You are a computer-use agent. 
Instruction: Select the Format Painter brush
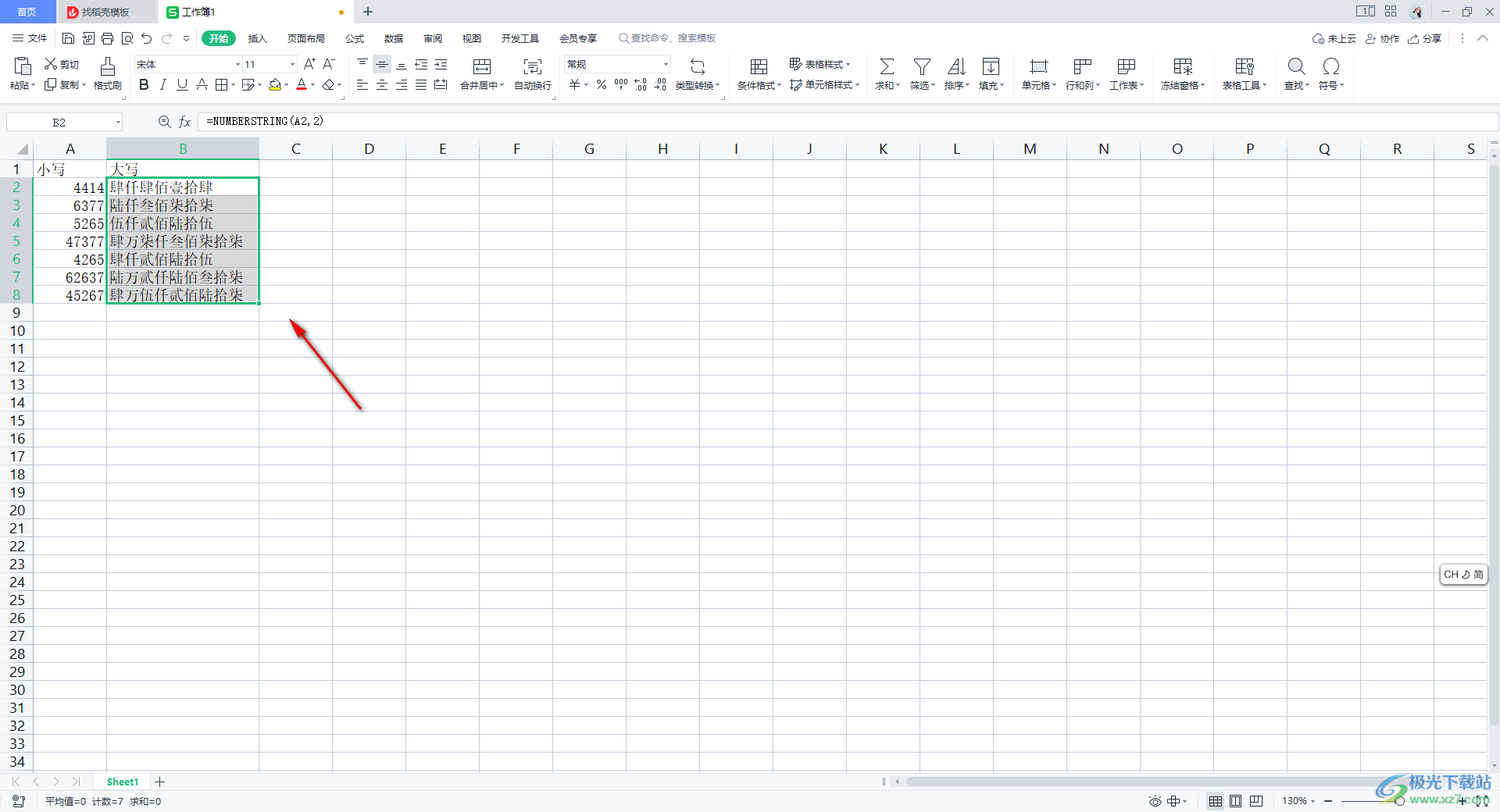(x=108, y=66)
